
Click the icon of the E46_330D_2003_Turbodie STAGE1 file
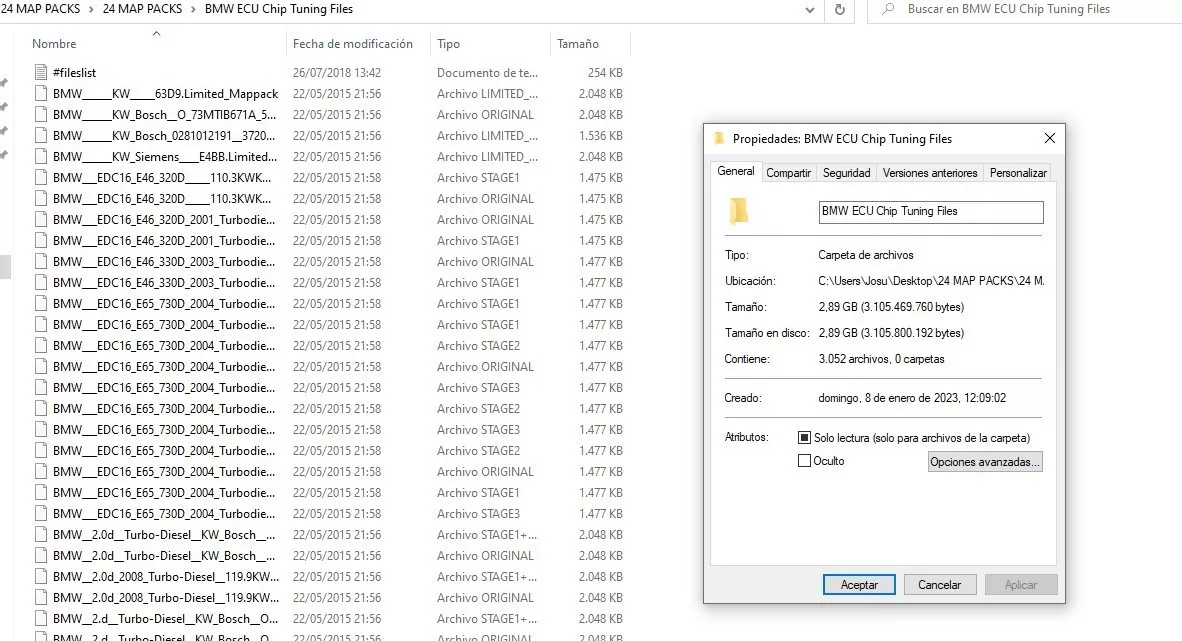[x=41, y=283]
